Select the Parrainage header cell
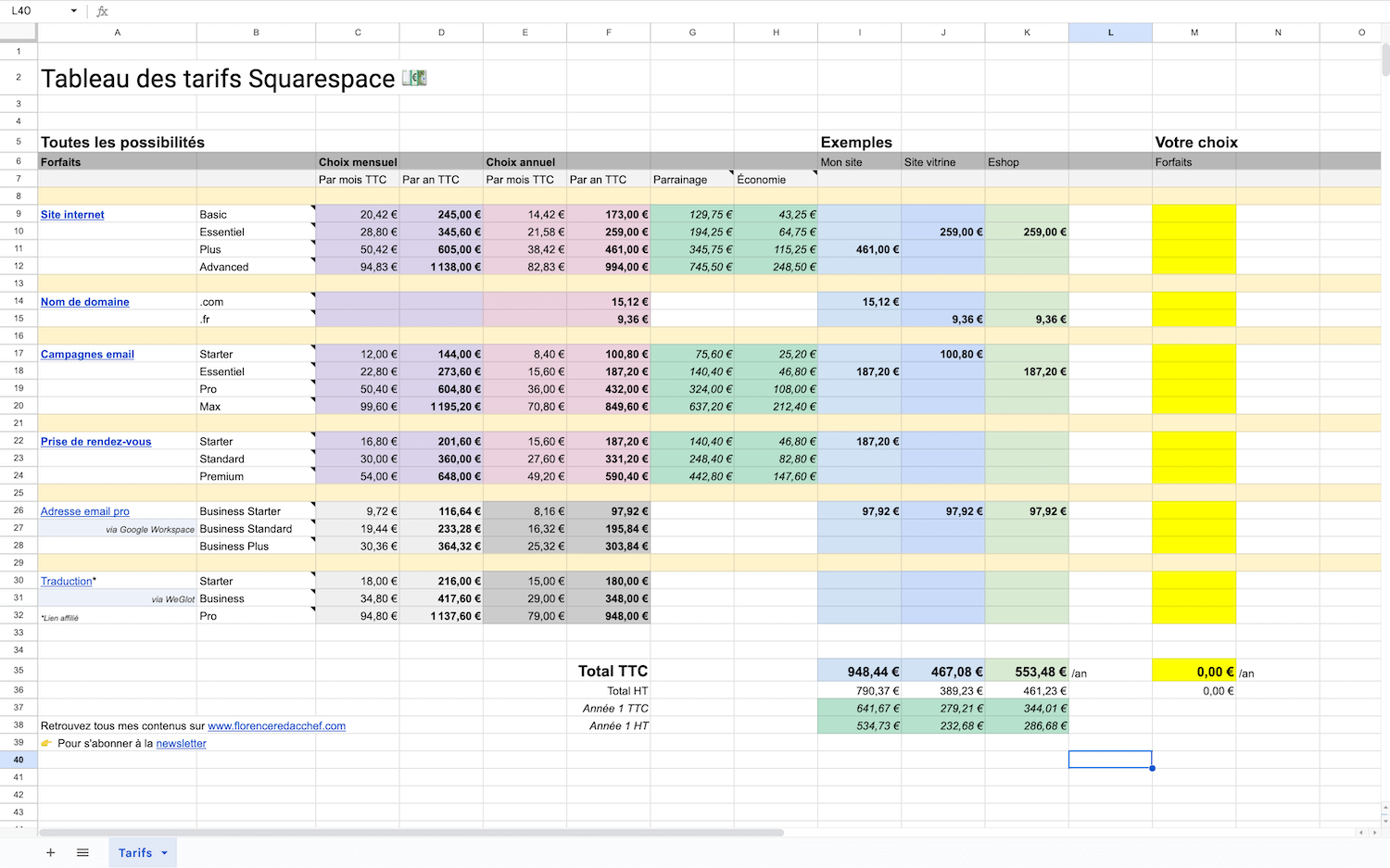The image size is (1390, 868). click(x=692, y=180)
